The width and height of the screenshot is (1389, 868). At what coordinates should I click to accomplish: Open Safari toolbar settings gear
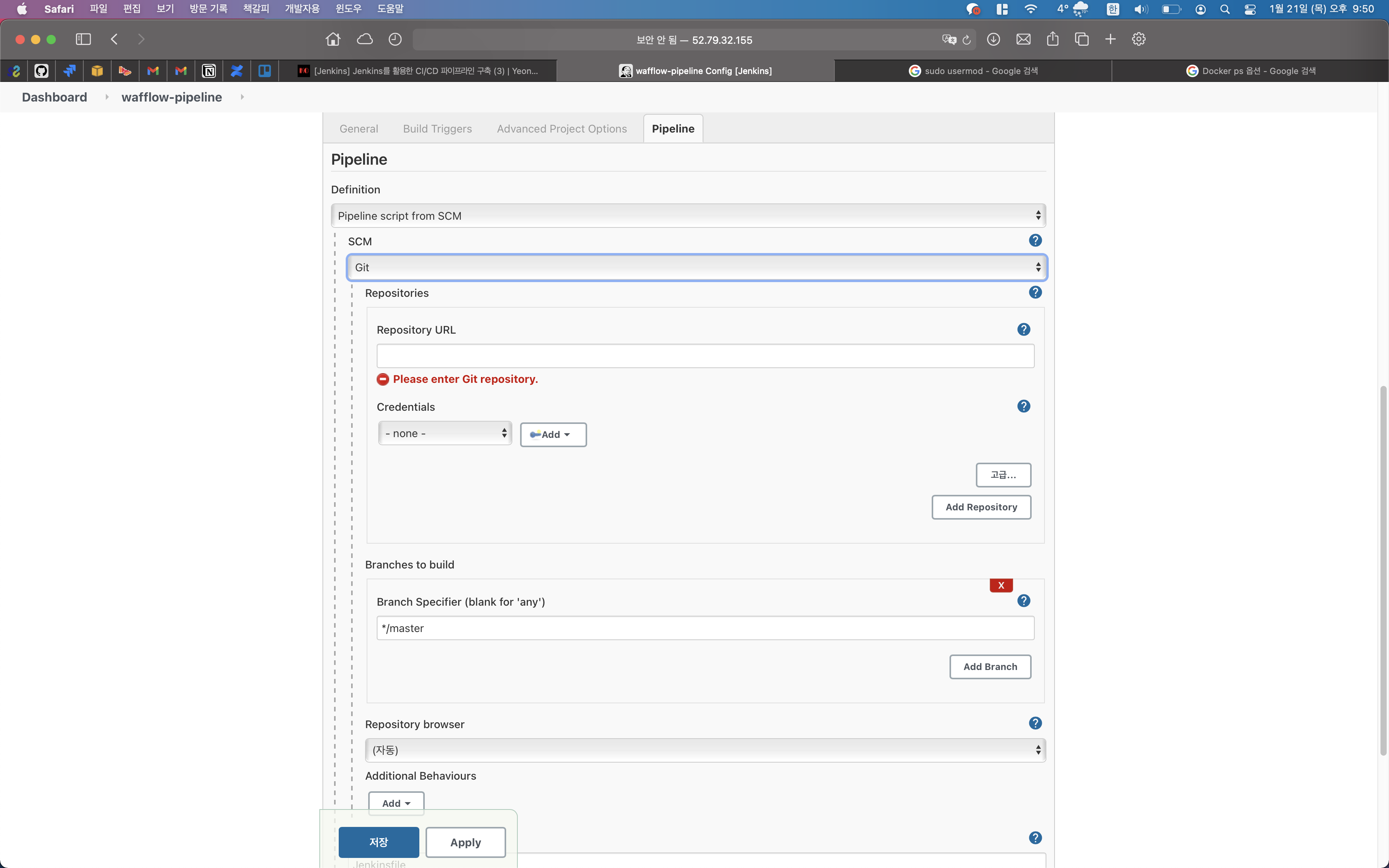click(x=1139, y=39)
